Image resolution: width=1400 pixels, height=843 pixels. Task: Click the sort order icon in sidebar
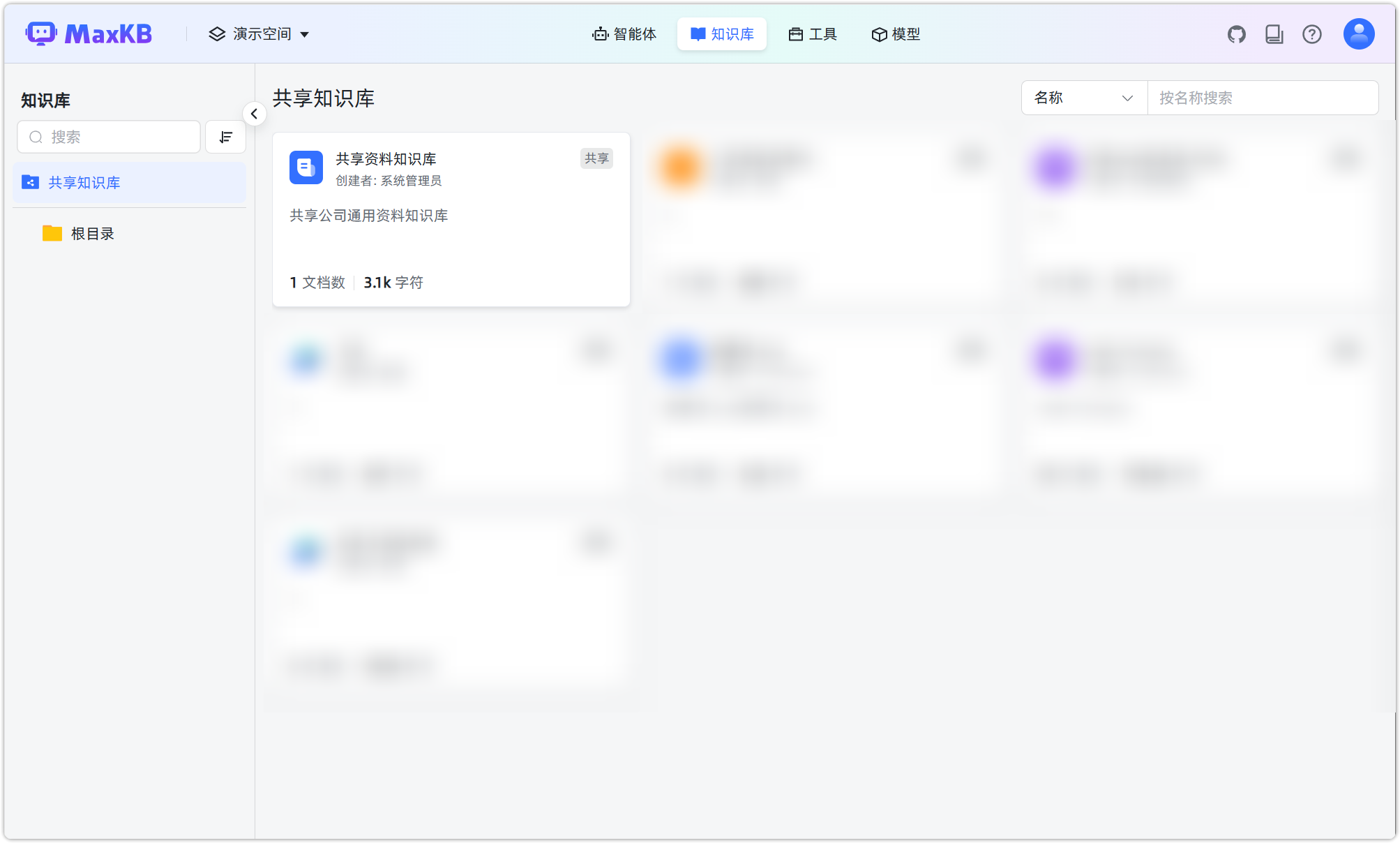(225, 137)
